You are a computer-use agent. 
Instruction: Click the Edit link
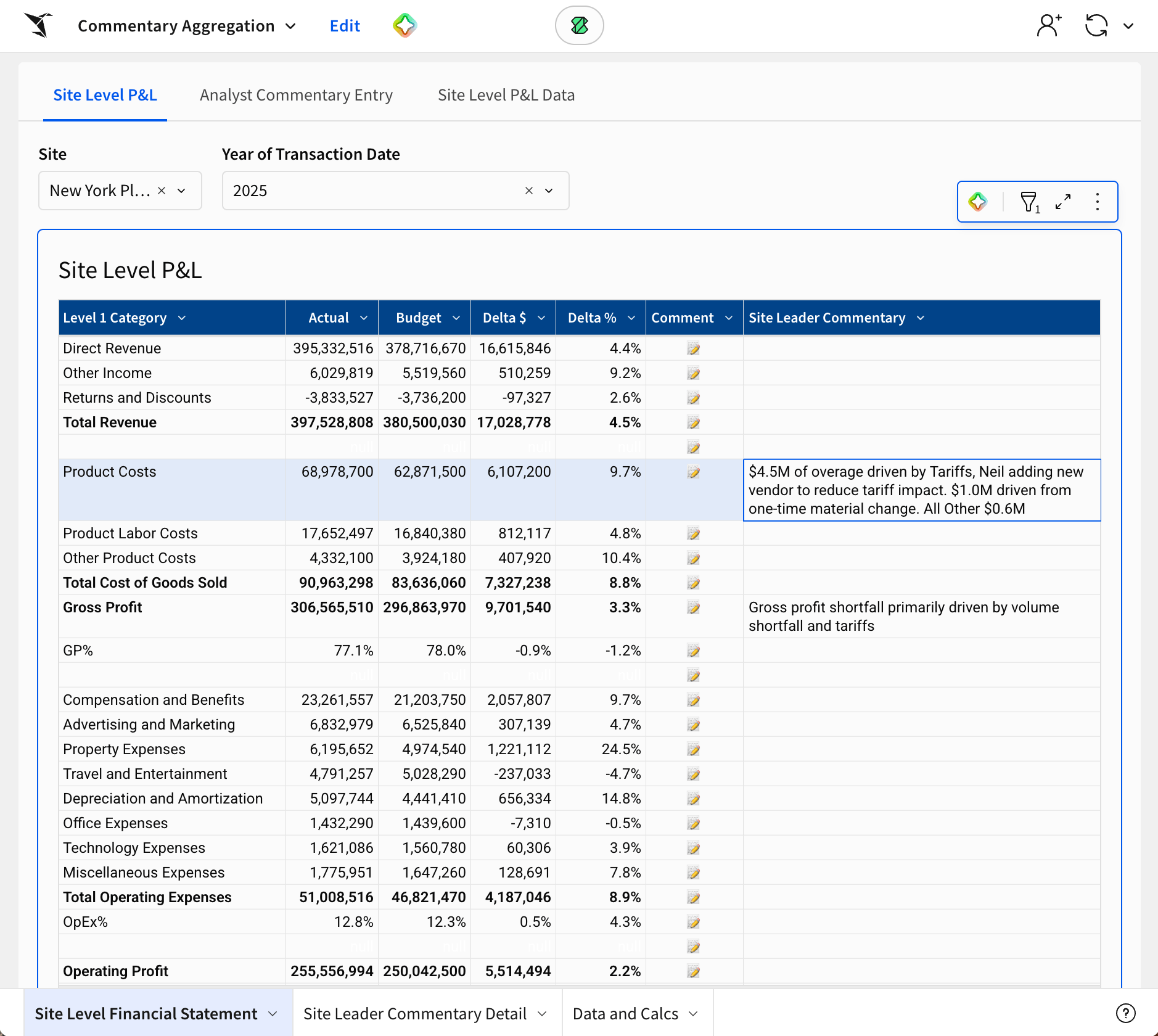(x=345, y=26)
